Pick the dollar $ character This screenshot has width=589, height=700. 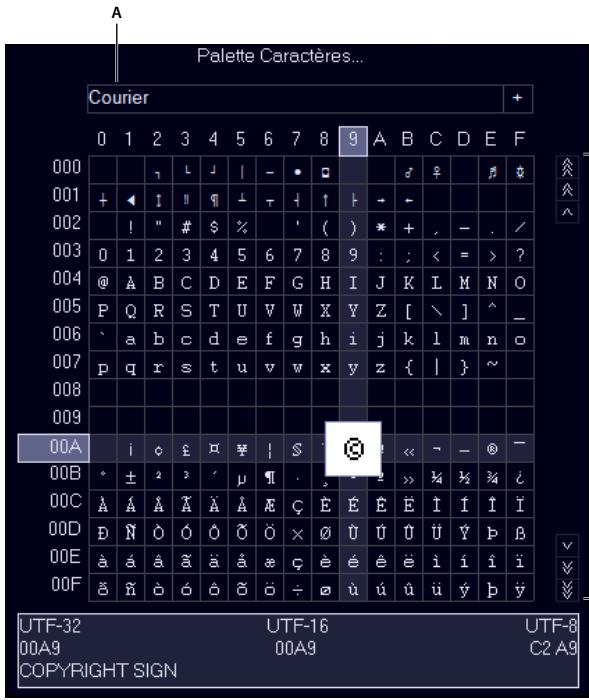tap(214, 227)
